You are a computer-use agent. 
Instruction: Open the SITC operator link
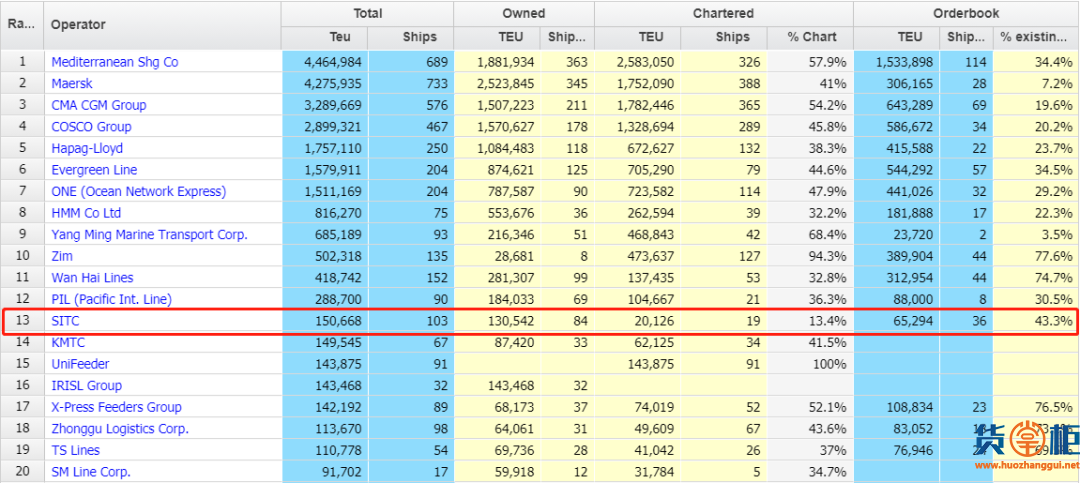65,321
